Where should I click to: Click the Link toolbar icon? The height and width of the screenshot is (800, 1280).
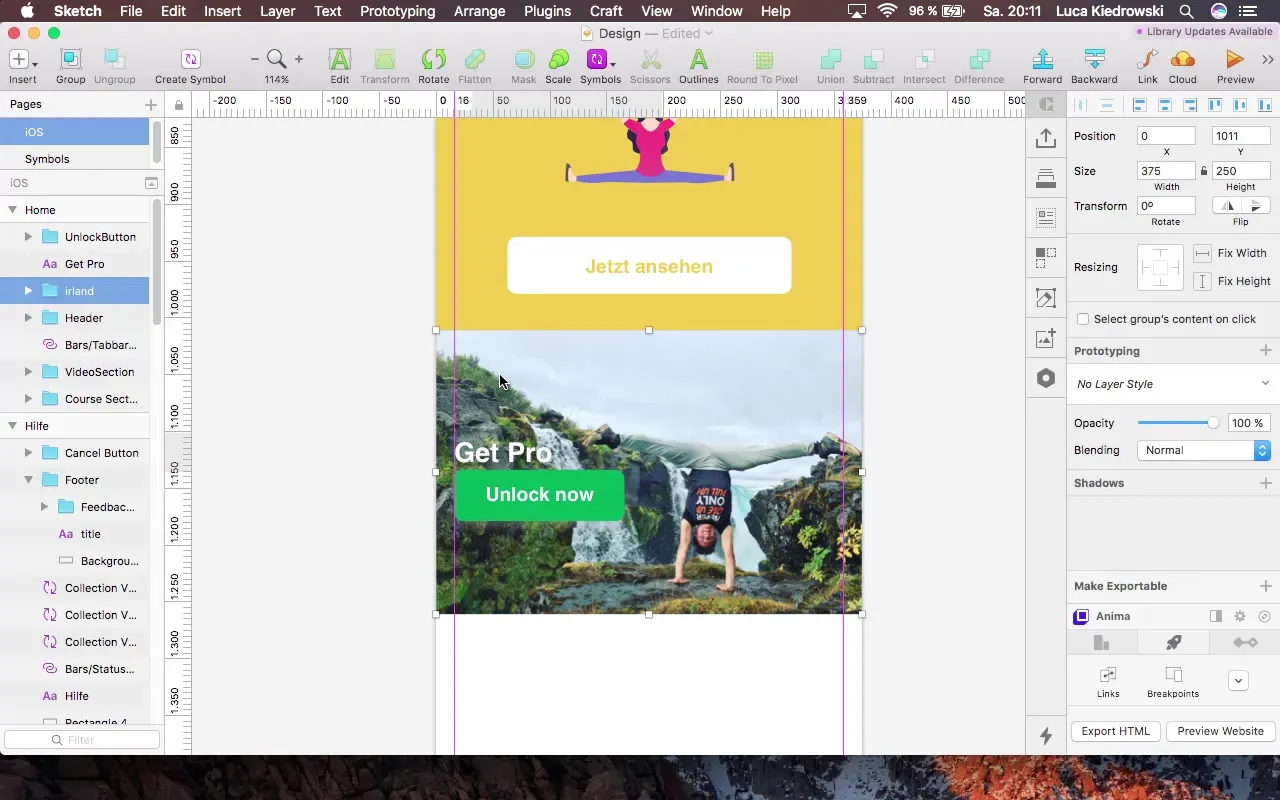point(1147,60)
